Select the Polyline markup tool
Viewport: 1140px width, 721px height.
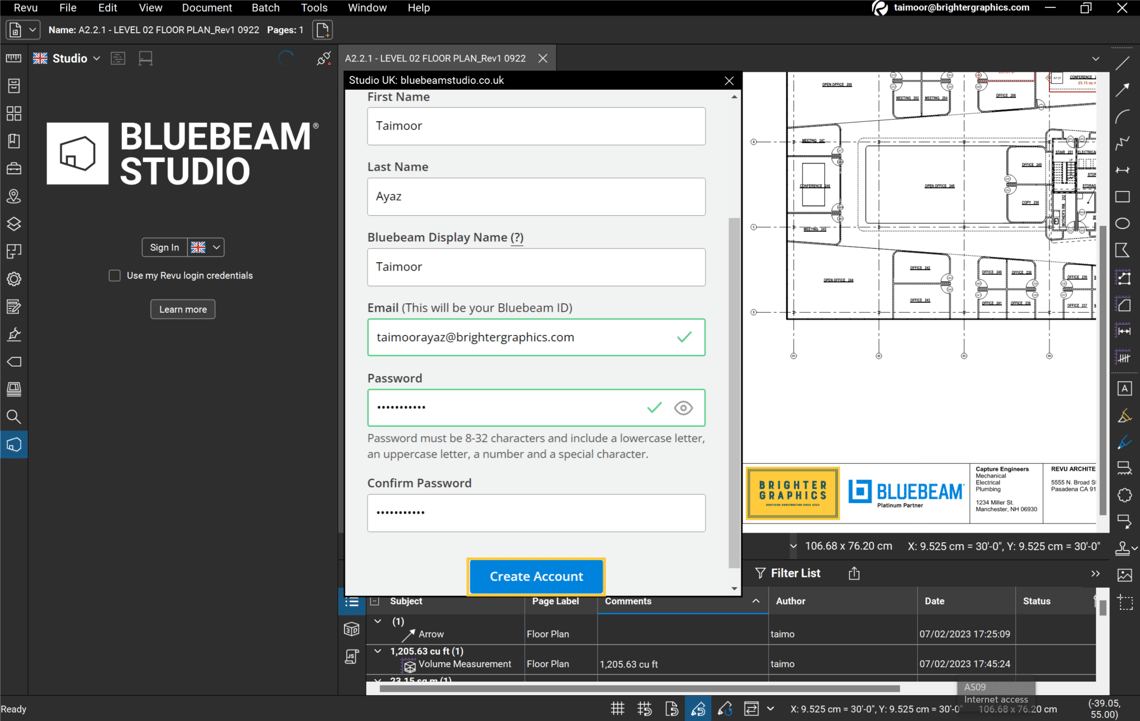(x=1123, y=143)
